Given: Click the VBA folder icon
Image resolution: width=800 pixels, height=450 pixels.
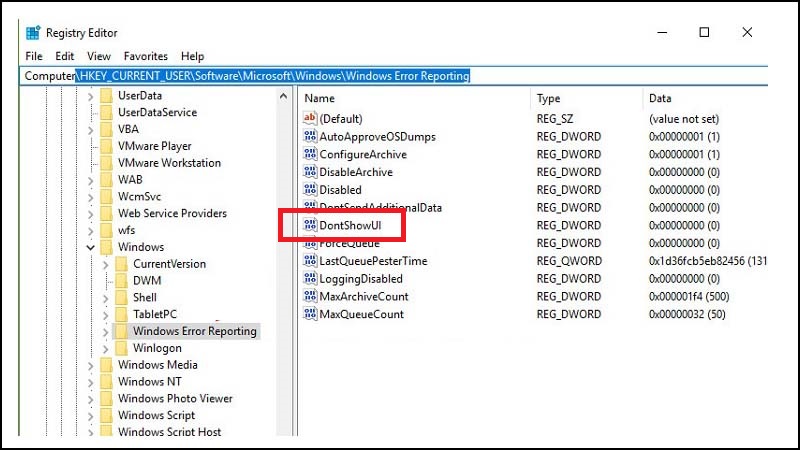Looking at the screenshot, I should (106, 129).
